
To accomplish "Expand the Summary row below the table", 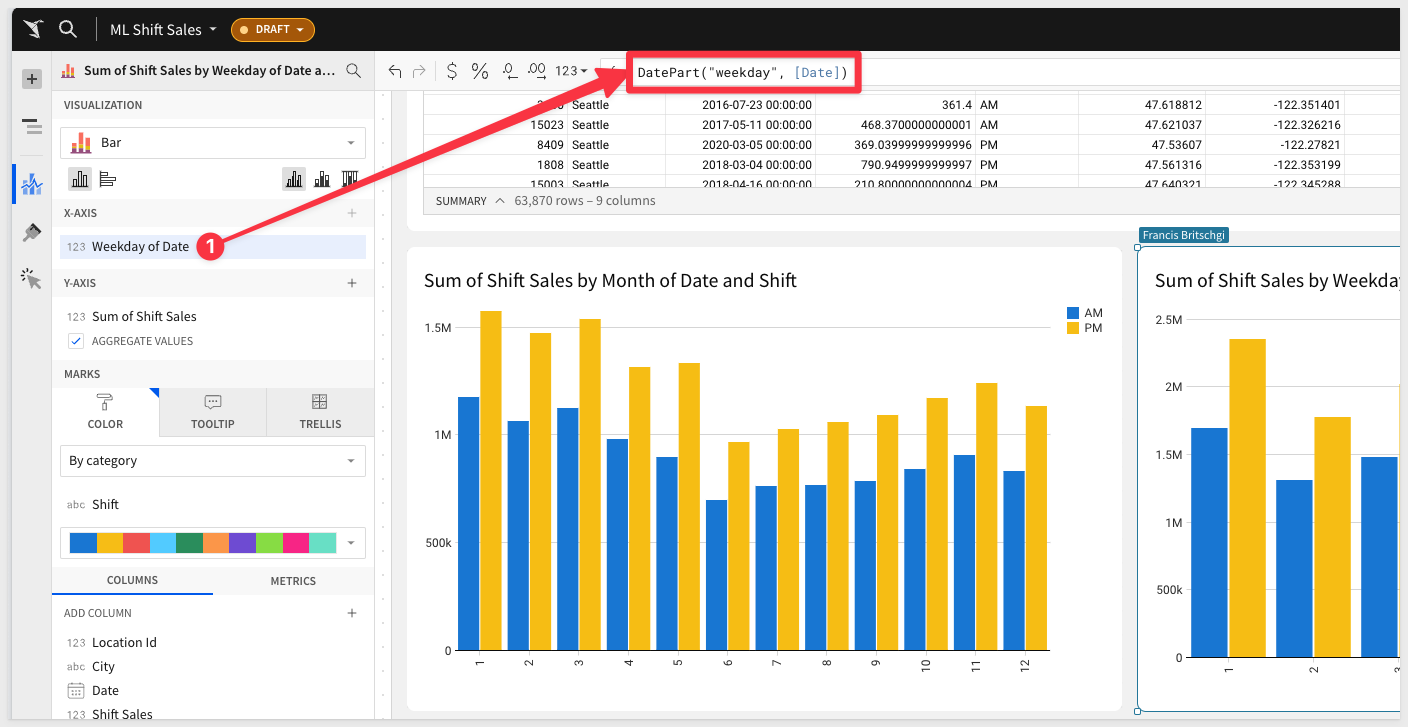I will [498, 201].
